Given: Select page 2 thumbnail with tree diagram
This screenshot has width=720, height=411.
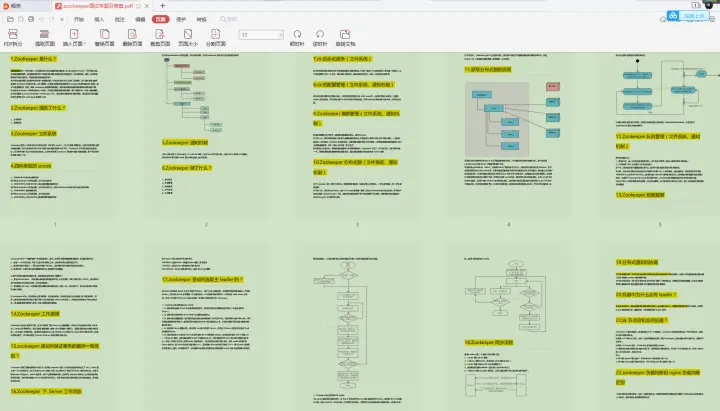Looking at the screenshot, I should point(206,133).
